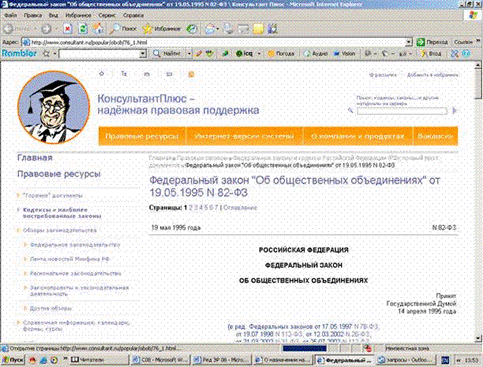Print the page with the printer icon
Viewport: 483px width, 367px height.
coord(229,29)
